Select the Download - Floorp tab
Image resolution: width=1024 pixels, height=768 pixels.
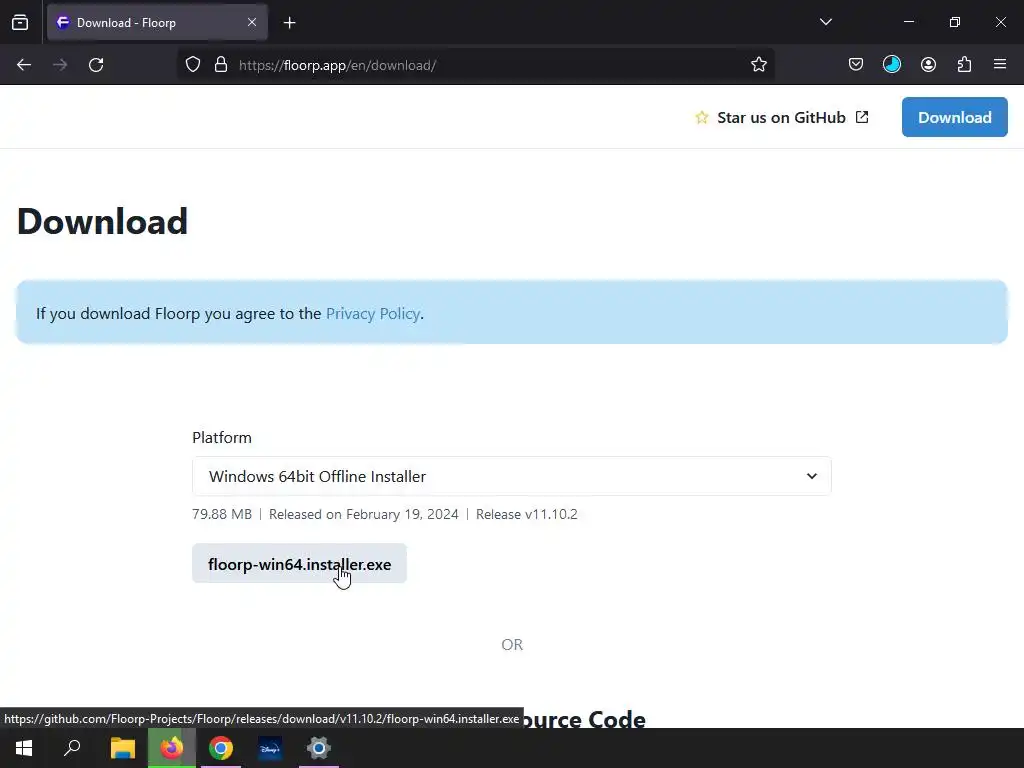[157, 22]
